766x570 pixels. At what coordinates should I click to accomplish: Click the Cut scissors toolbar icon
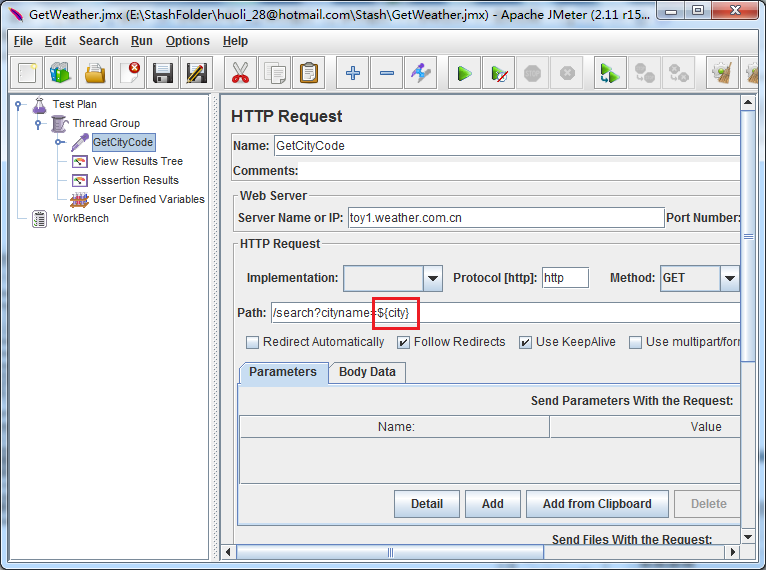[240, 73]
